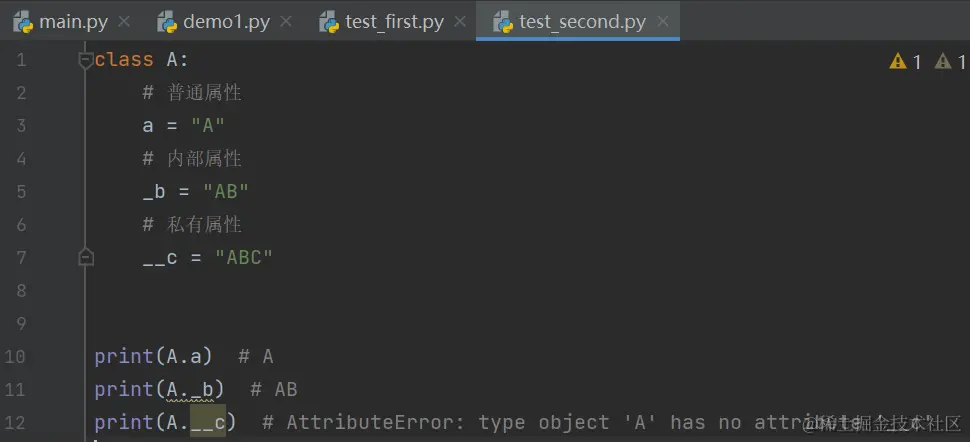The height and width of the screenshot is (442, 970).
Task: Click the Python file icon on demo1.py
Action: point(167,22)
